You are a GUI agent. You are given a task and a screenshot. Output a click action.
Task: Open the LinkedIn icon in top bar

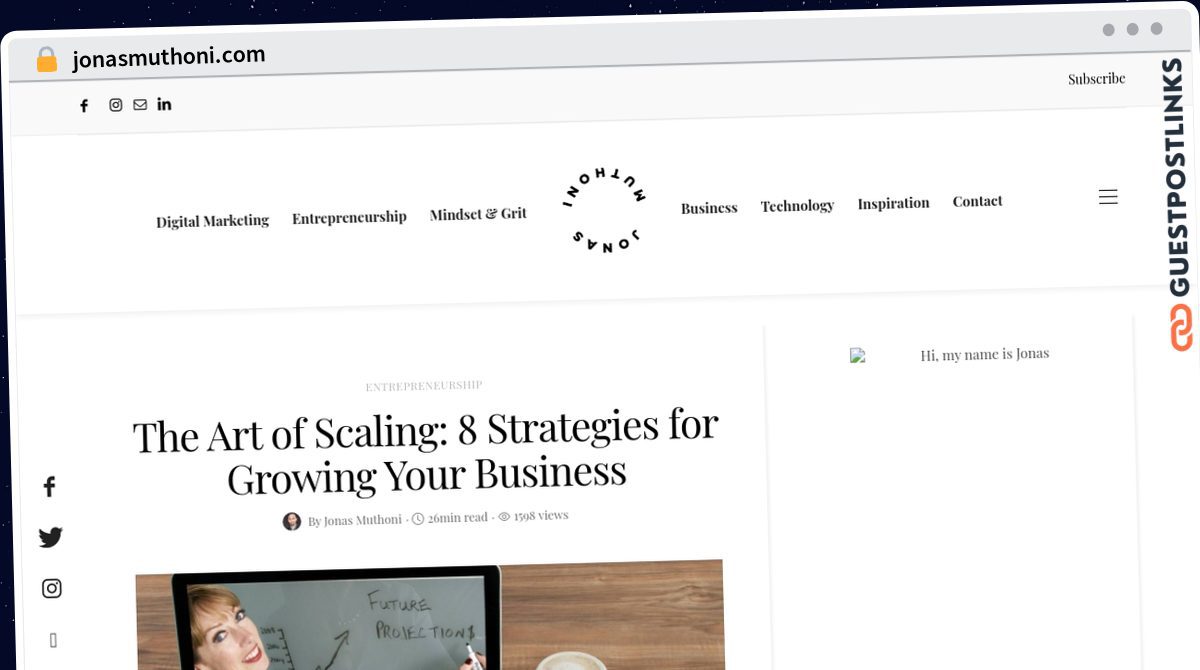click(164, 104)
